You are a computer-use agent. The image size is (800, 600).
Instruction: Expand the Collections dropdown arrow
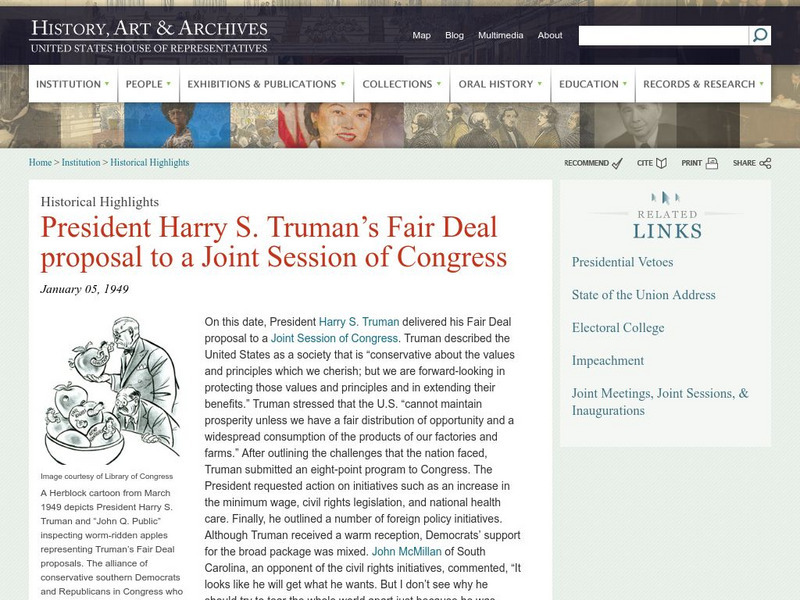click(x=439, y=84)
